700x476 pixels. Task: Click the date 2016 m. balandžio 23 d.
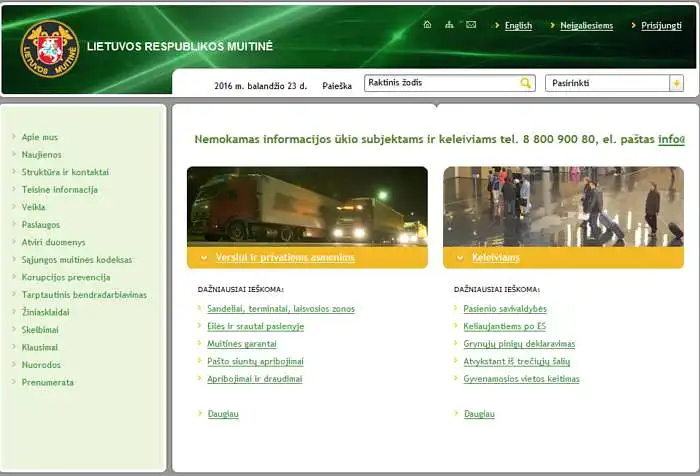[x=261, y=86]
